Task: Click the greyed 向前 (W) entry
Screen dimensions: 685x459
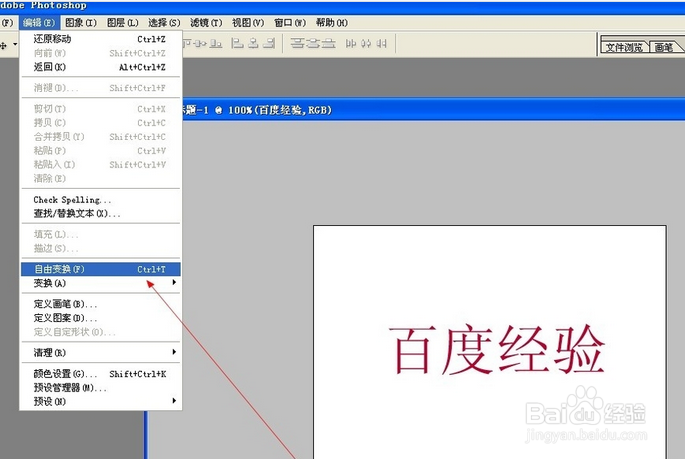Action: (x=100, y=53)
